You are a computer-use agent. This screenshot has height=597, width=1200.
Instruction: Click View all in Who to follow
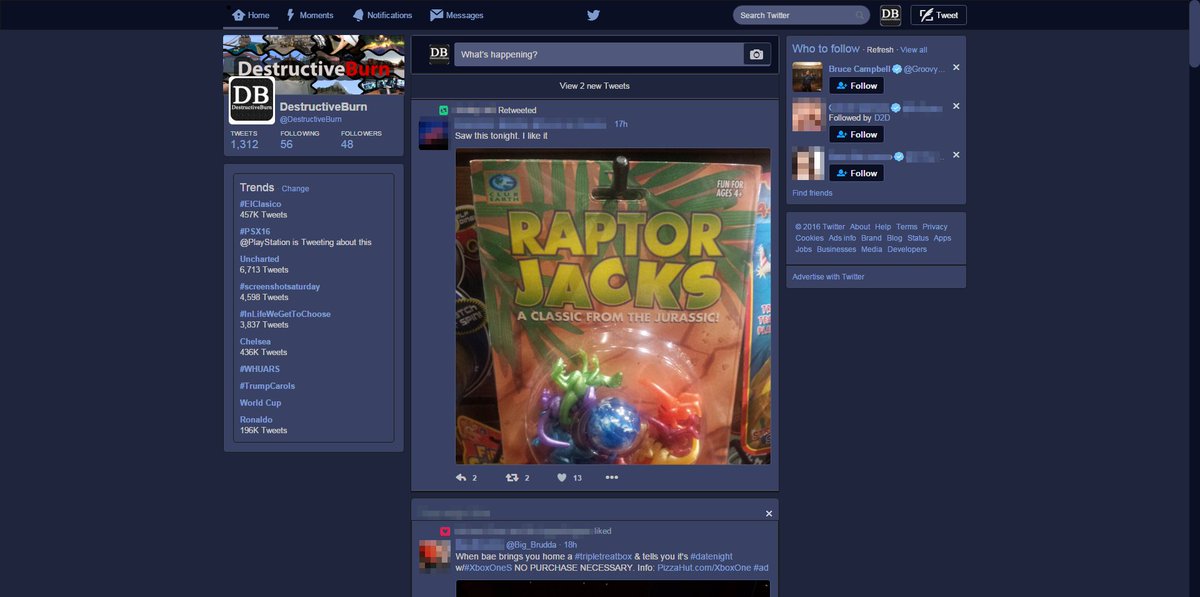tap(914, 50)
